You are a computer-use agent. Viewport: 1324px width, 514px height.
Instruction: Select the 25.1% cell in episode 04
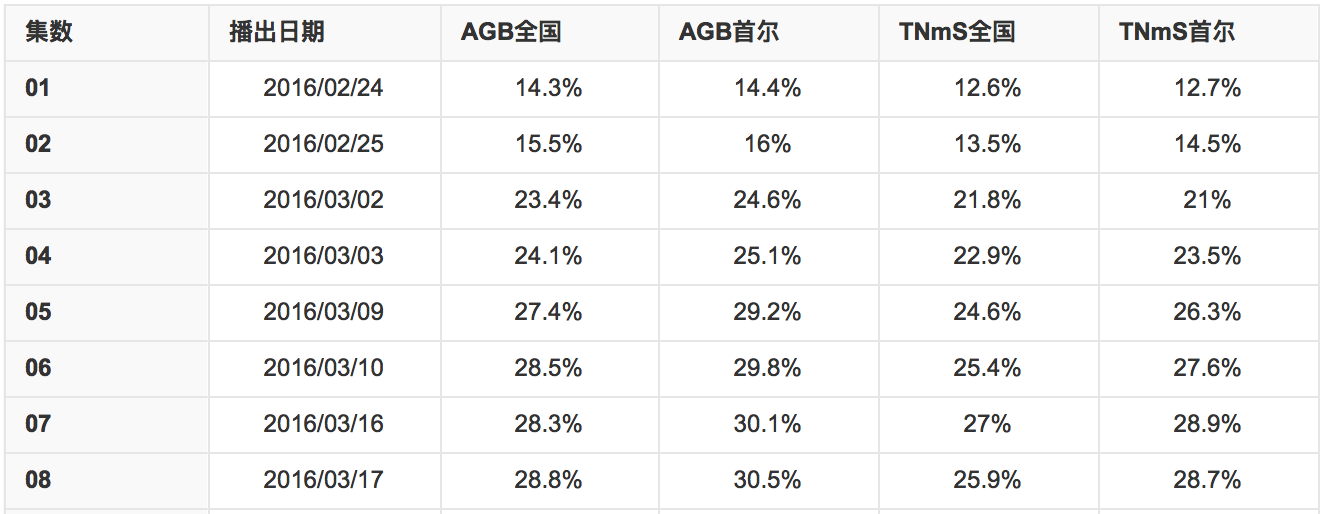768,256
